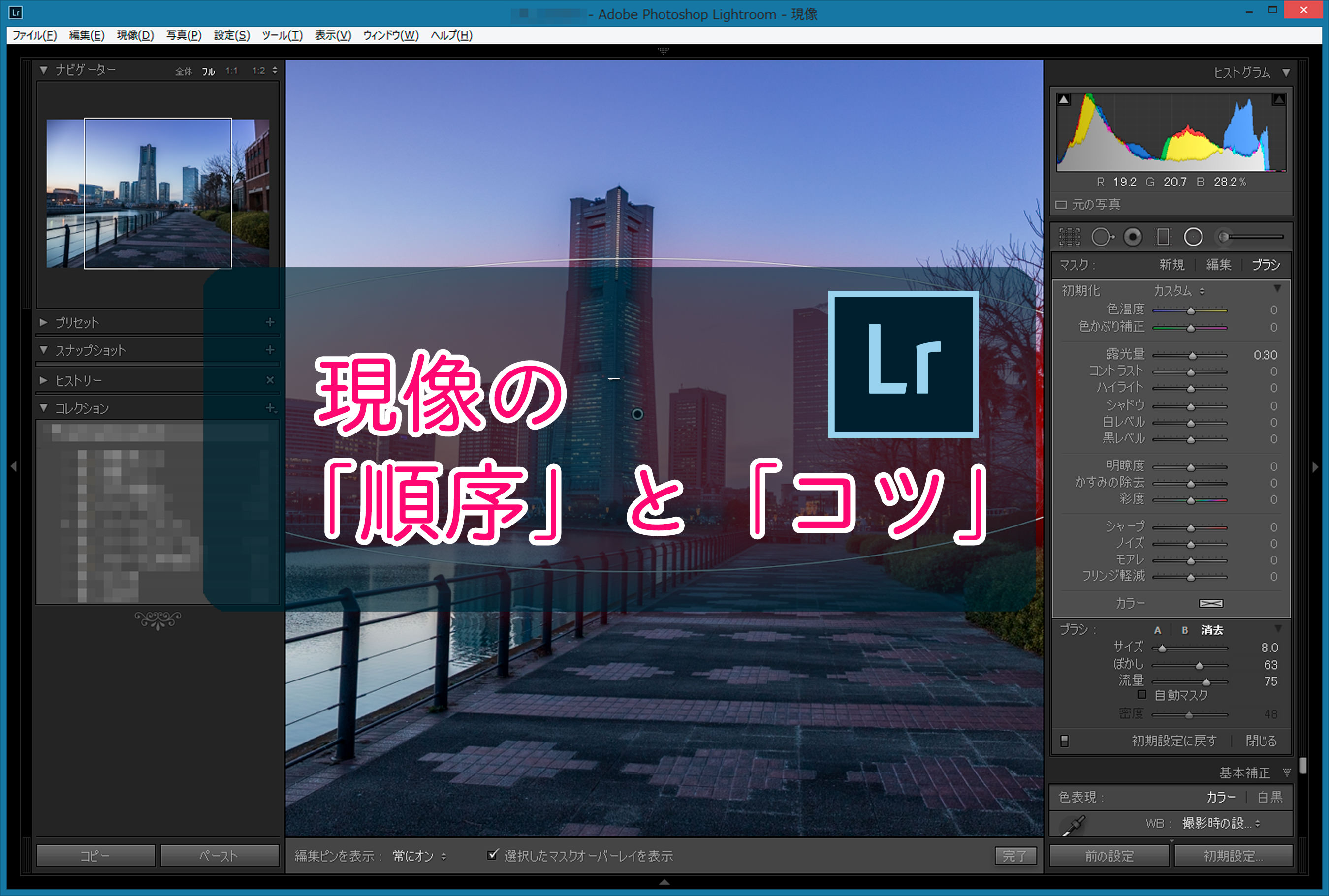Open the カスタム effect preset dropdown
1329x896 pixels.
[x=1179, y=291]
